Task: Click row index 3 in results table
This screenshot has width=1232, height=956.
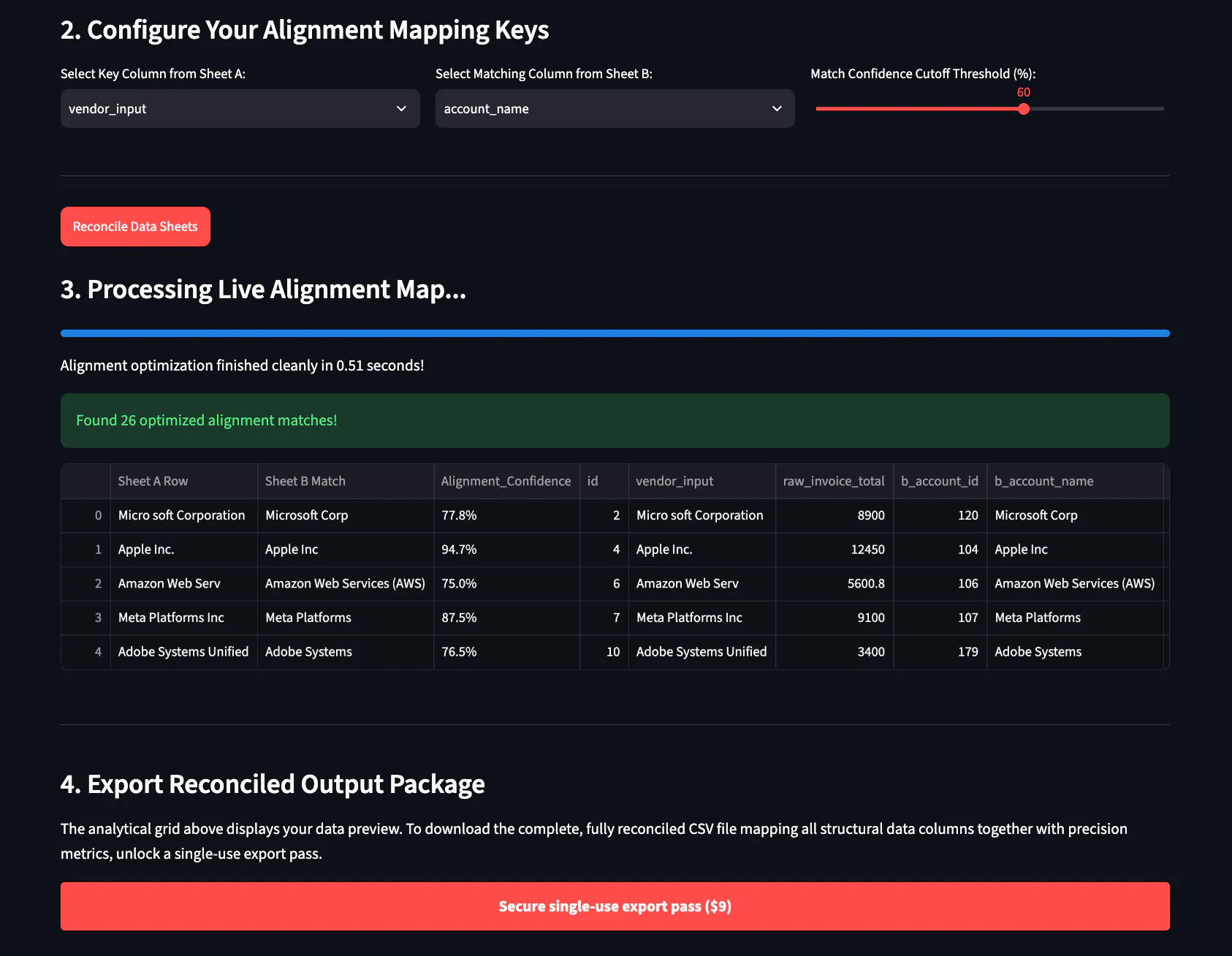Action: click(x=85, y=618)
